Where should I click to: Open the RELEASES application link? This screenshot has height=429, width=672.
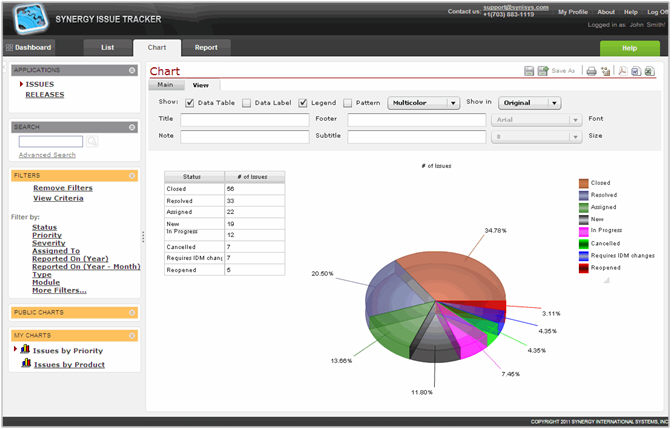[x=45, y=95]
